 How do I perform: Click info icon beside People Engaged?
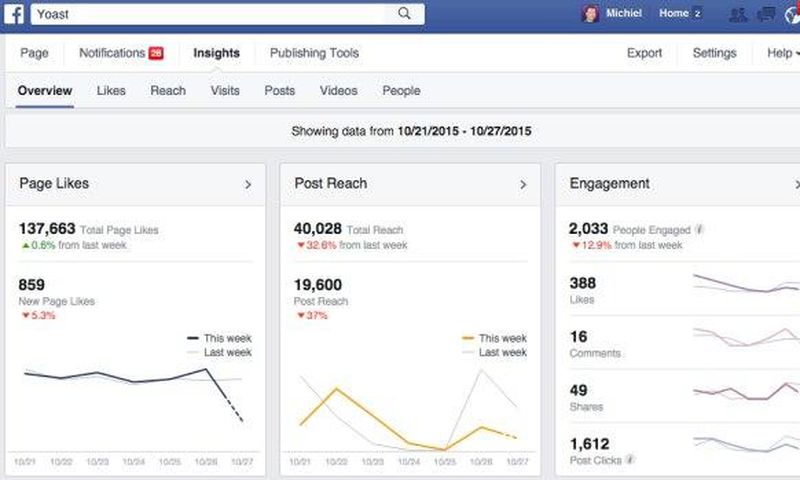[x=699, y=230]
